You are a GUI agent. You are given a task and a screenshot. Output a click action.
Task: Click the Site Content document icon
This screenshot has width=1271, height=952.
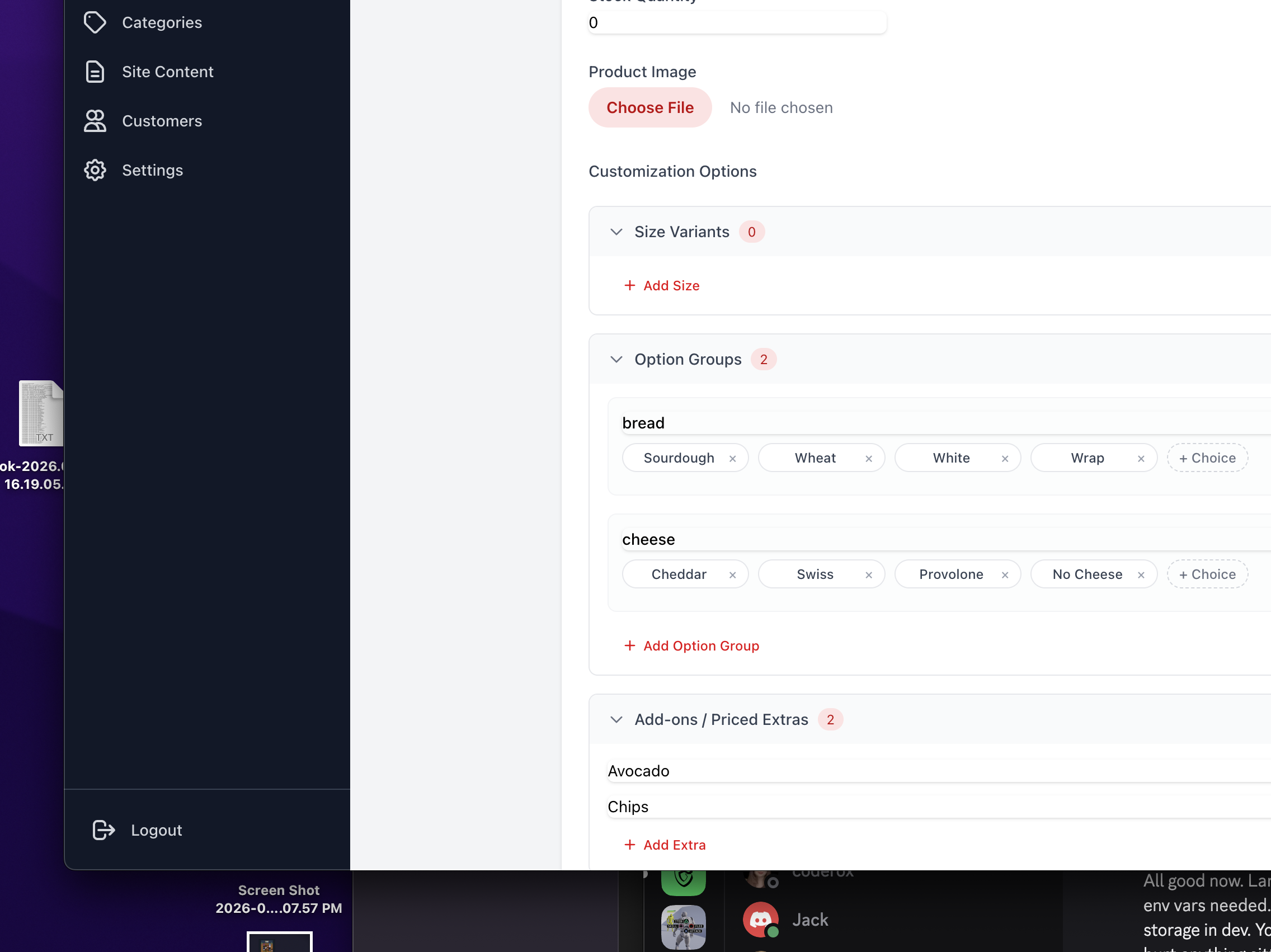tap(95, 72)
